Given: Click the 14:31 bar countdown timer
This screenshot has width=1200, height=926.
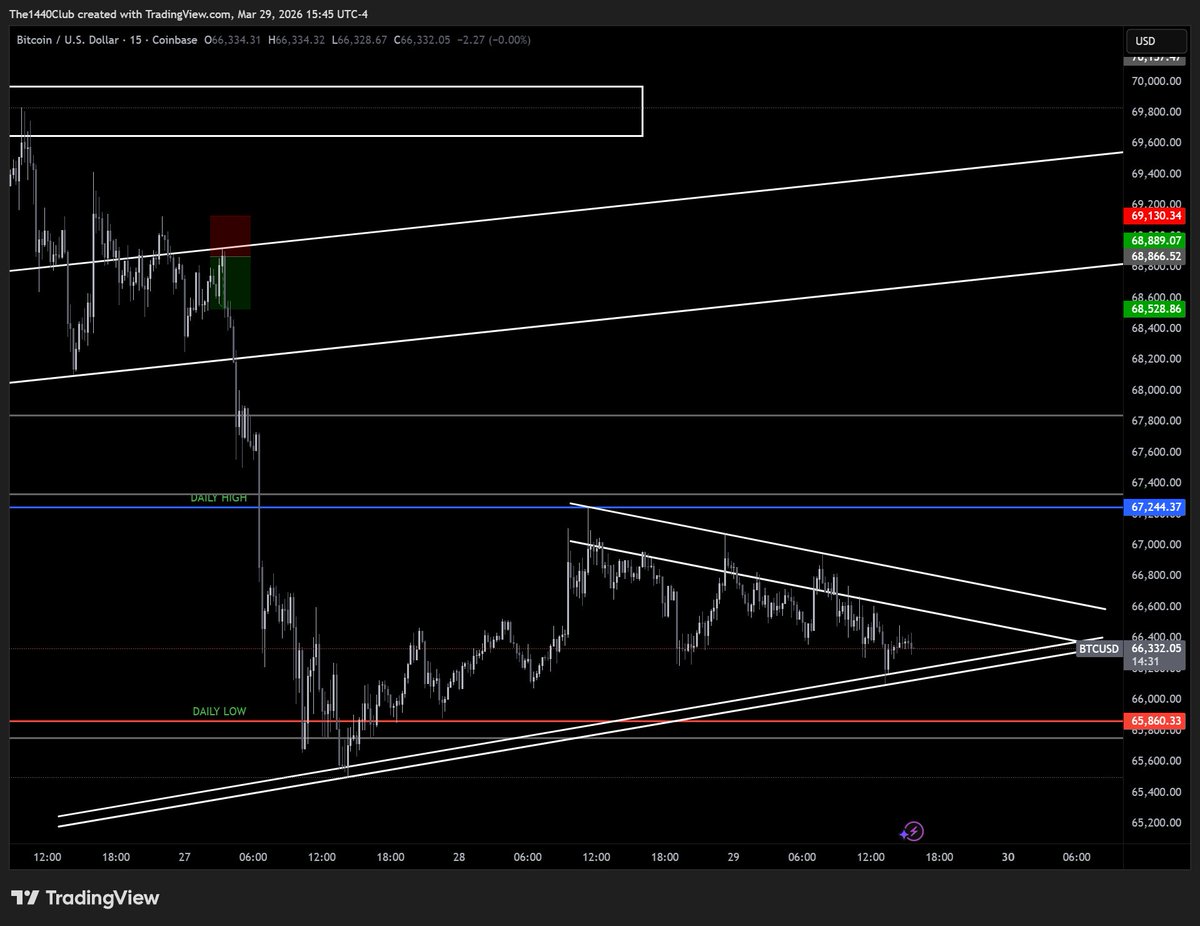Looking at the screenshot, I should [x=1146, y=661].
